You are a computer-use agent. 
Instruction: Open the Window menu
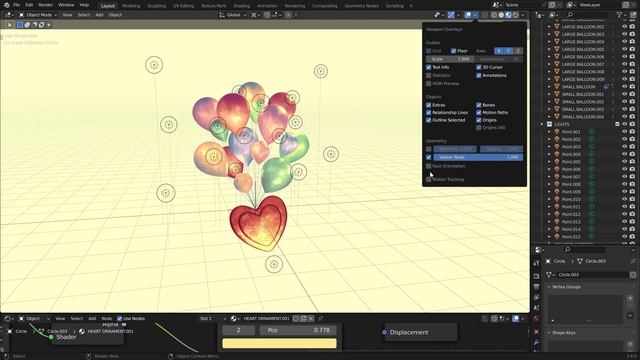coord(66,5)
